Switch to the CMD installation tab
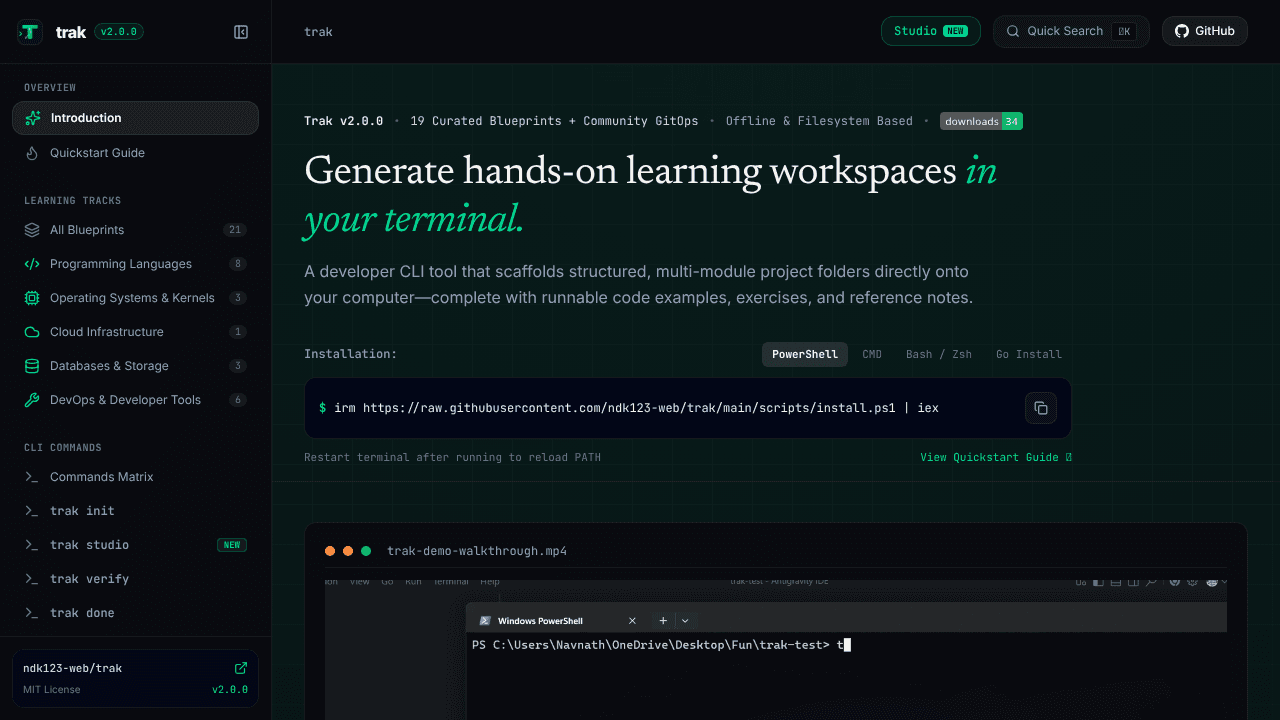This screenshot has width=1280, height=720. [x=872, y=354]
